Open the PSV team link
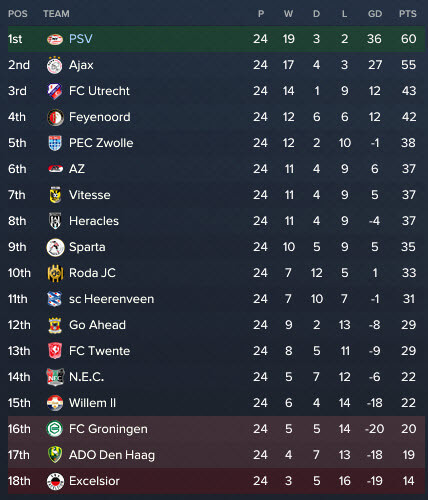The image size is (428, 500). point(81,39)
